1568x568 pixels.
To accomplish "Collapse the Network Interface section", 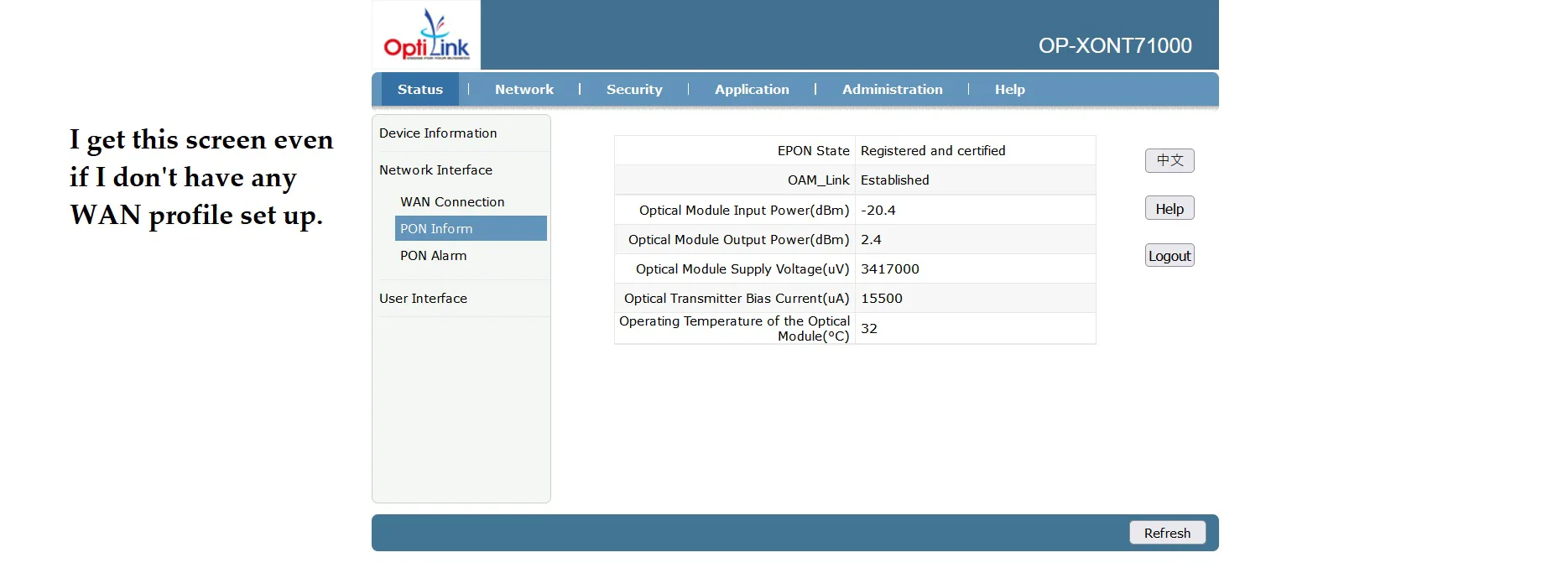I will (x=435, y=170).
